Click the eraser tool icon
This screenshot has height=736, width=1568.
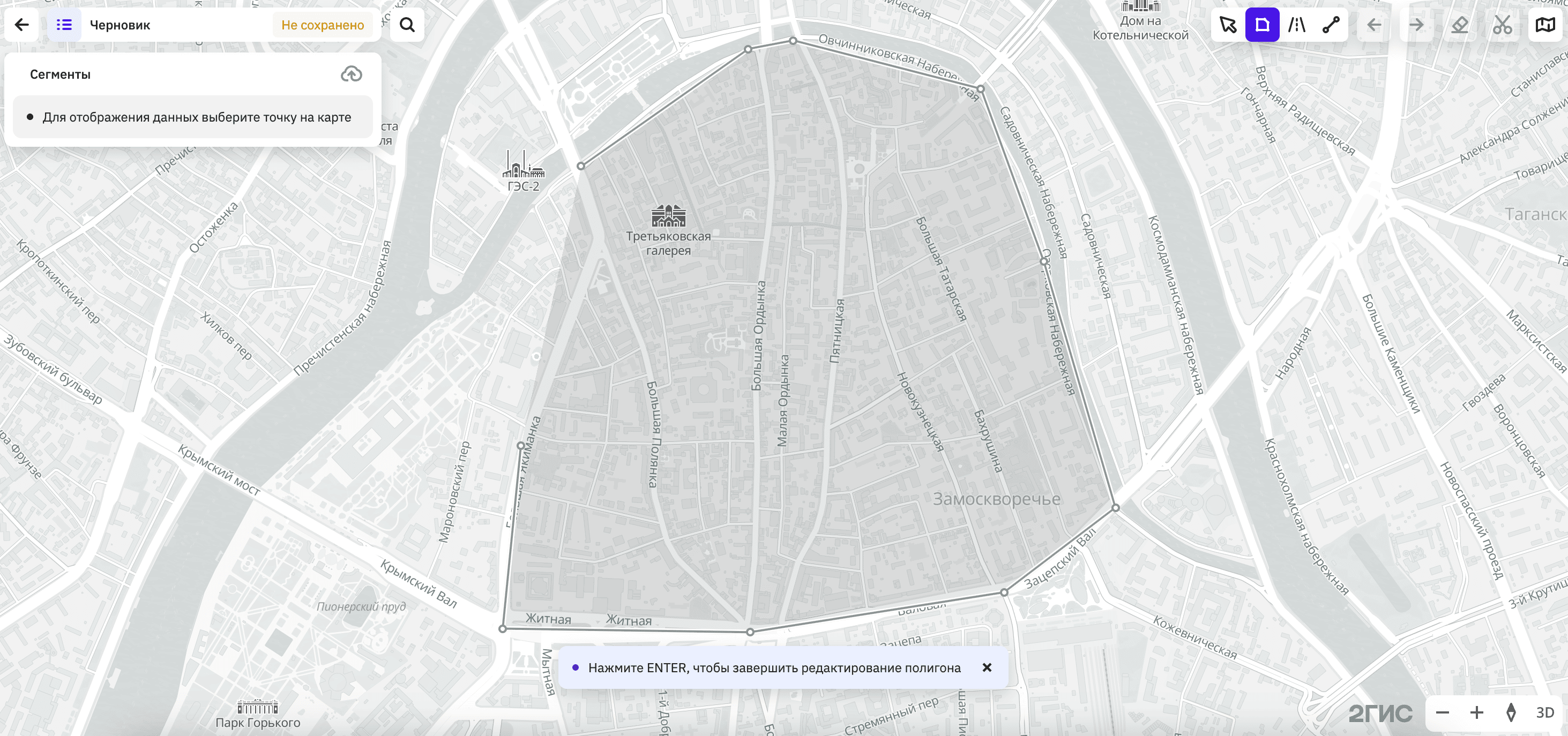[1460, 25]
